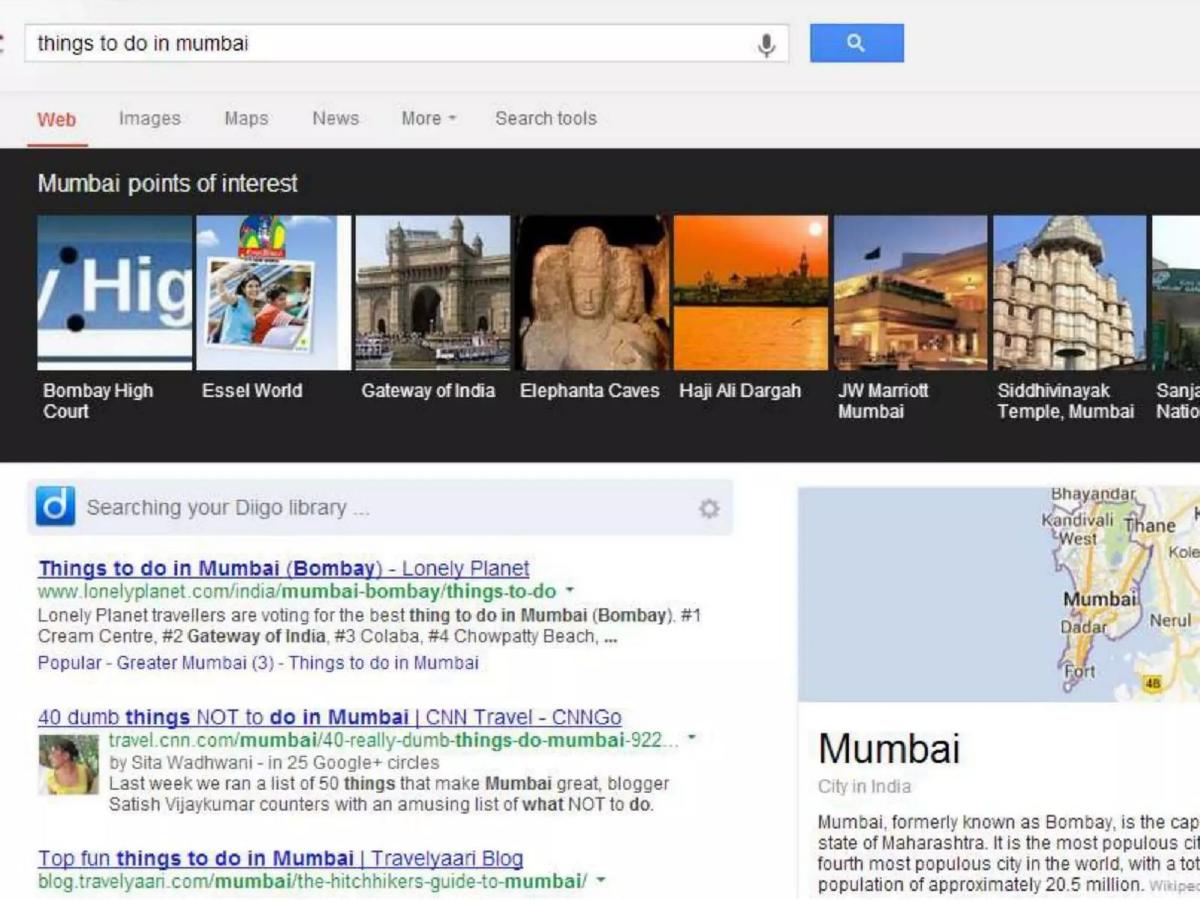Expand the travel.cnn.com URL dropdown arrow
The height and width of the screenshot is (900, 1200).
point(691,739)
